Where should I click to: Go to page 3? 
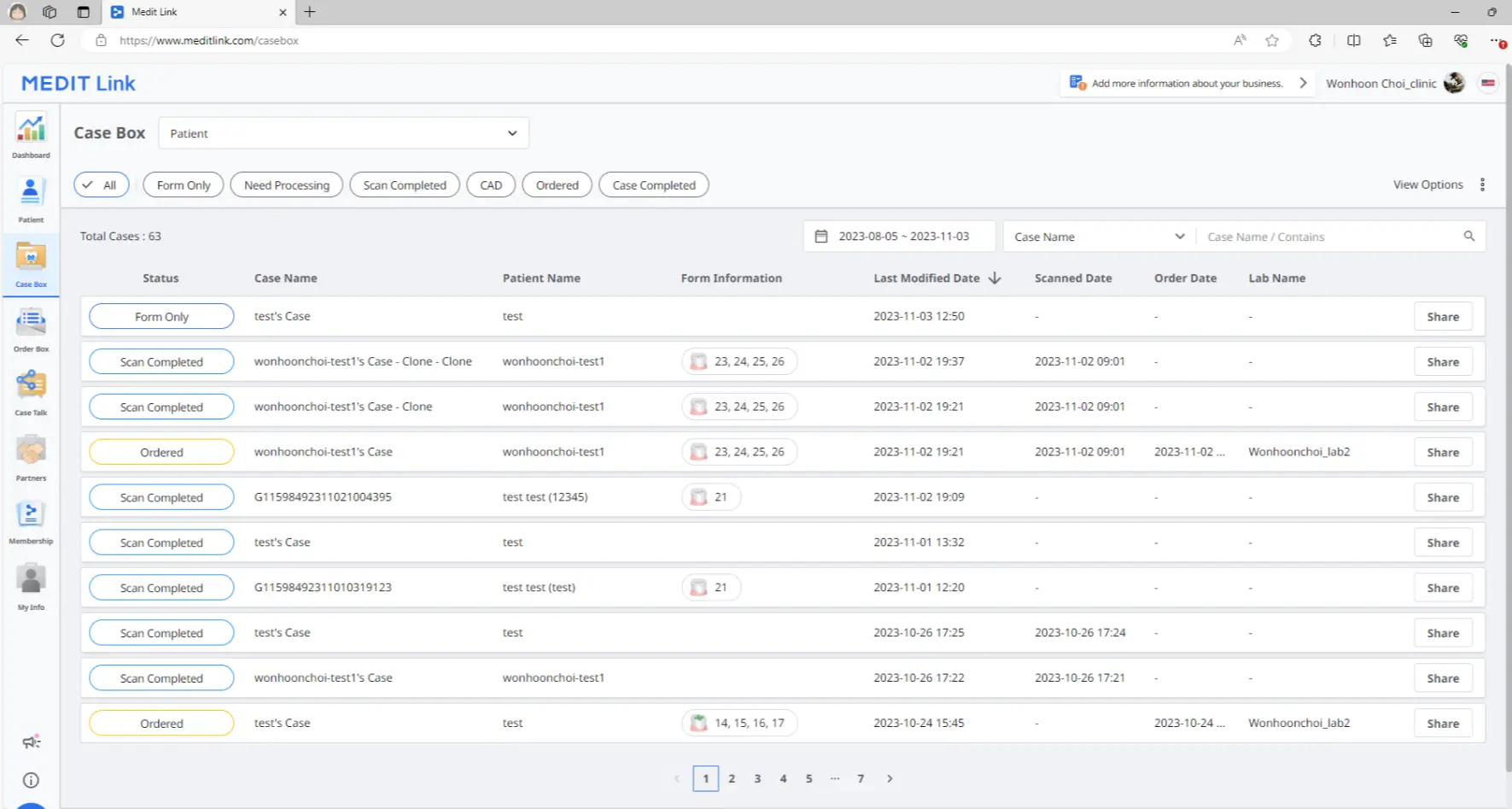(757, 778)
